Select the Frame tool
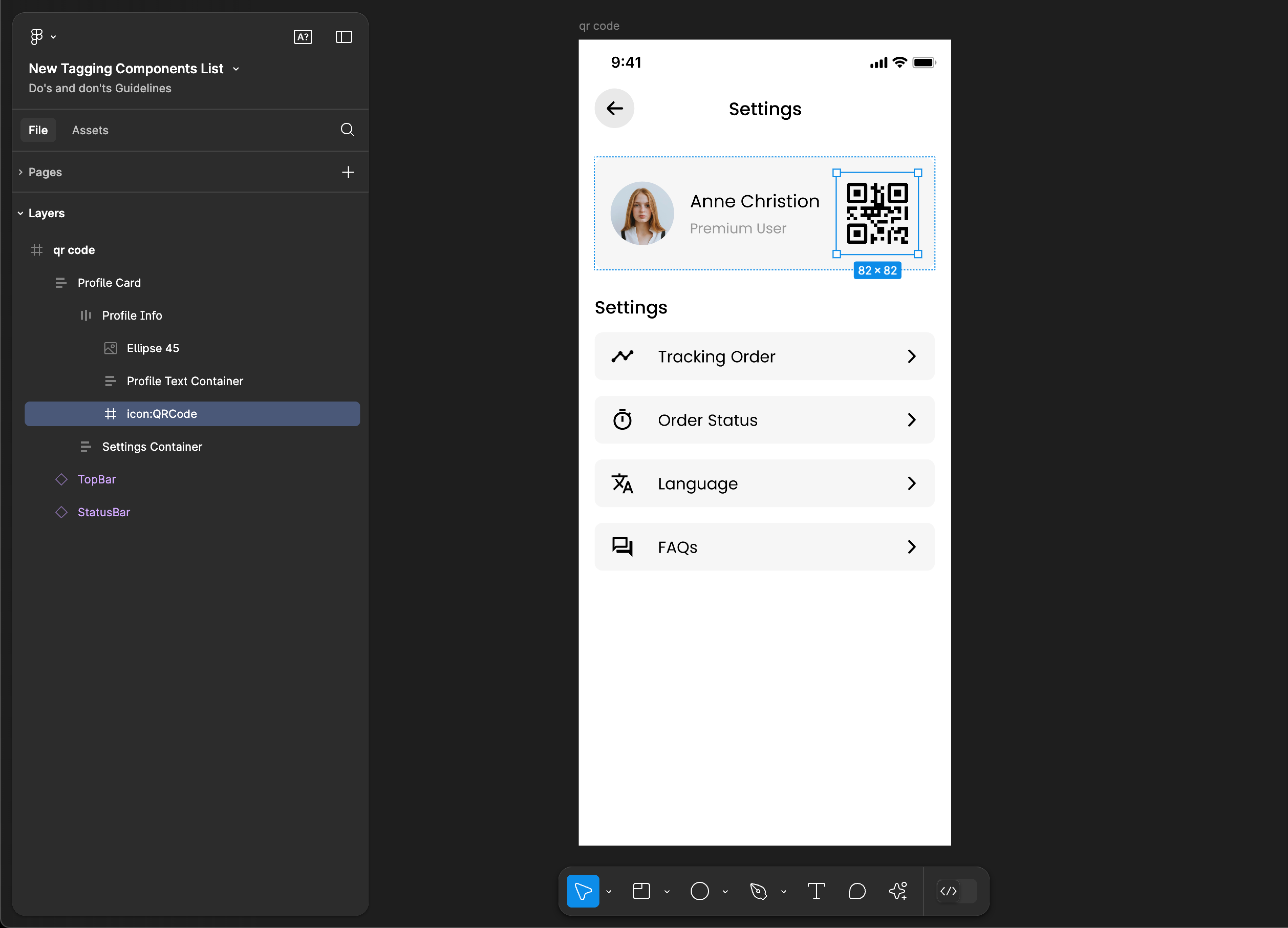Viewport: 1288px width, 928px height. [641, 891]
